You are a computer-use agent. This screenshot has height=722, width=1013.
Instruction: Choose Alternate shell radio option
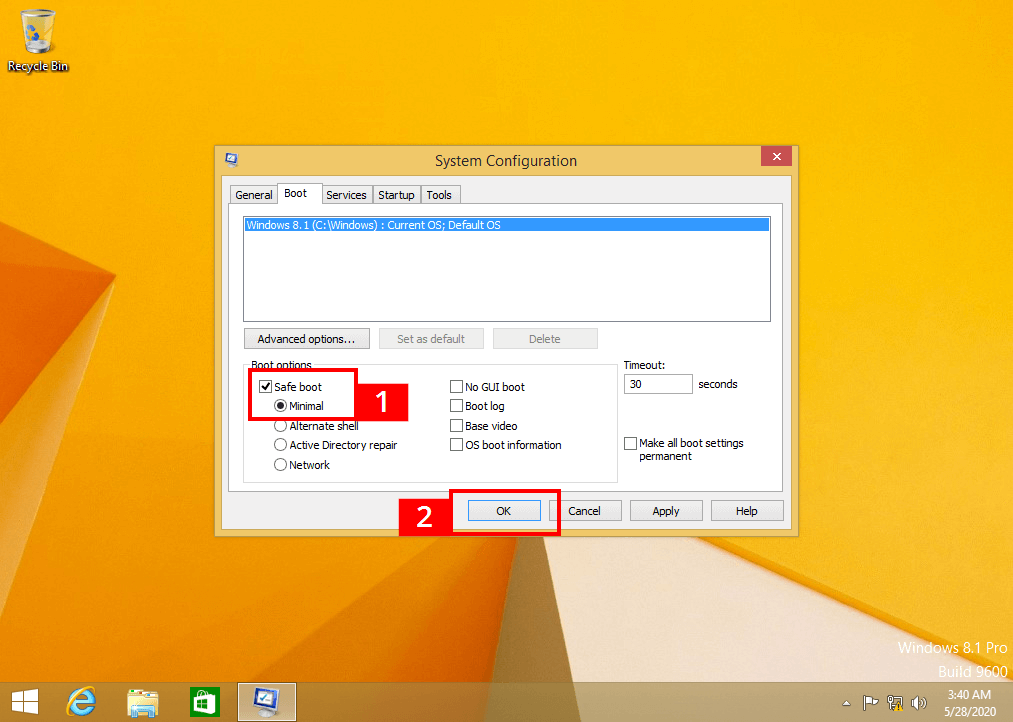pos(280,426)
